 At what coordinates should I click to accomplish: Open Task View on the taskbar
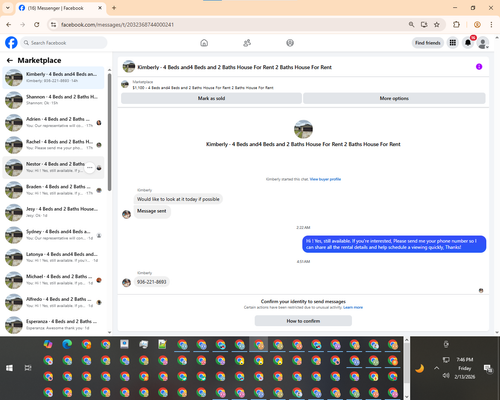point(28,368)
